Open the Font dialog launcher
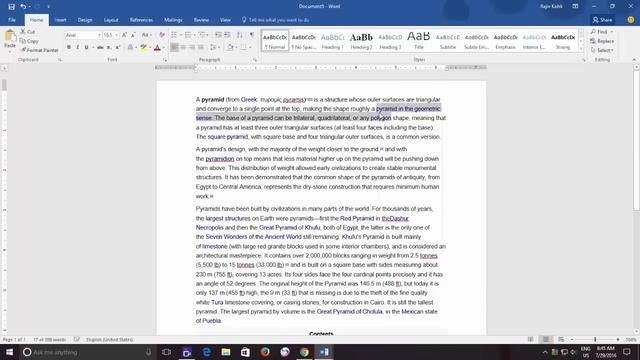The image size is (640, 360). click(165, 60)
